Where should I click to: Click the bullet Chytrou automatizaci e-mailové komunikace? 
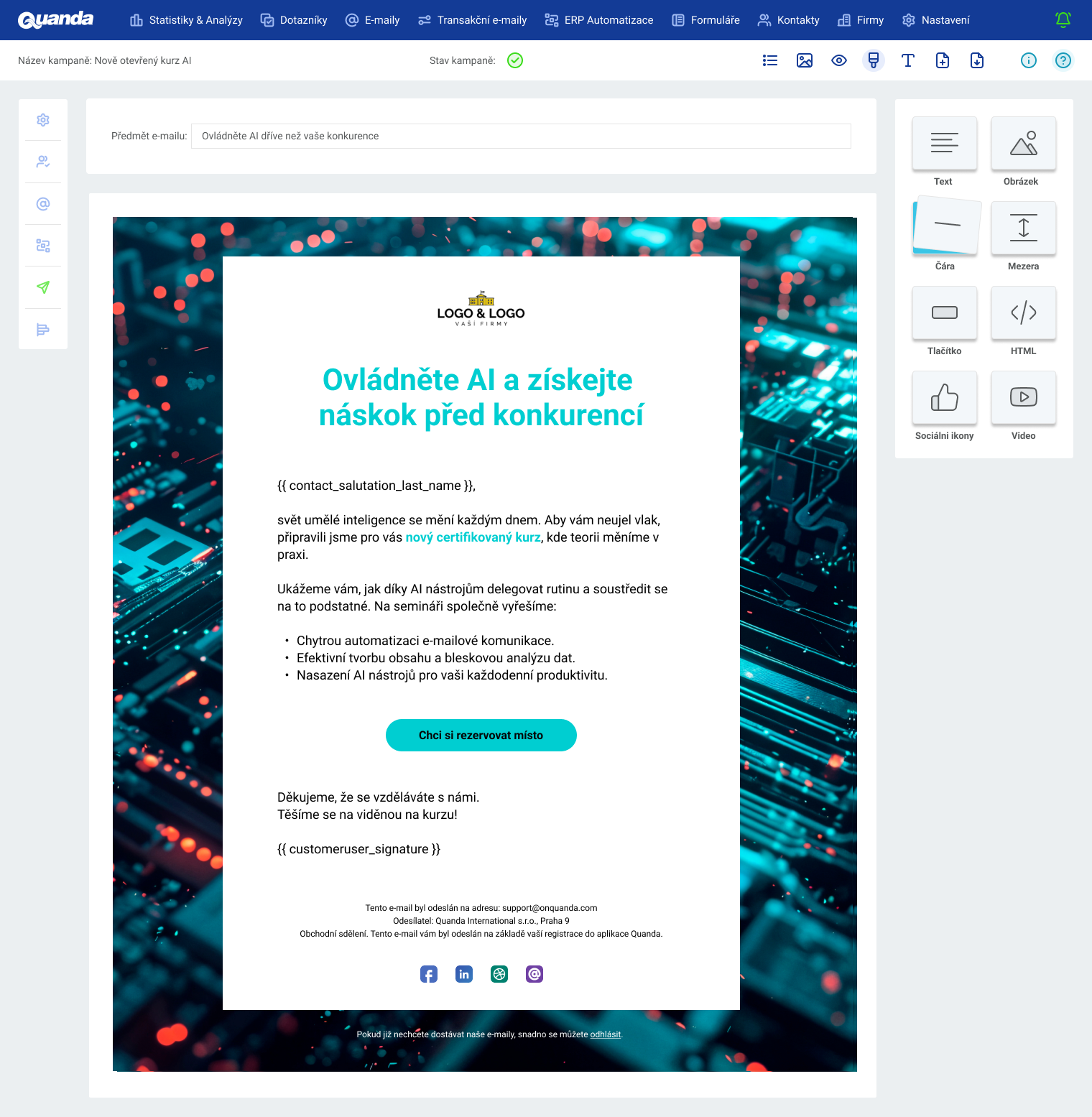(x=425, y=641)
